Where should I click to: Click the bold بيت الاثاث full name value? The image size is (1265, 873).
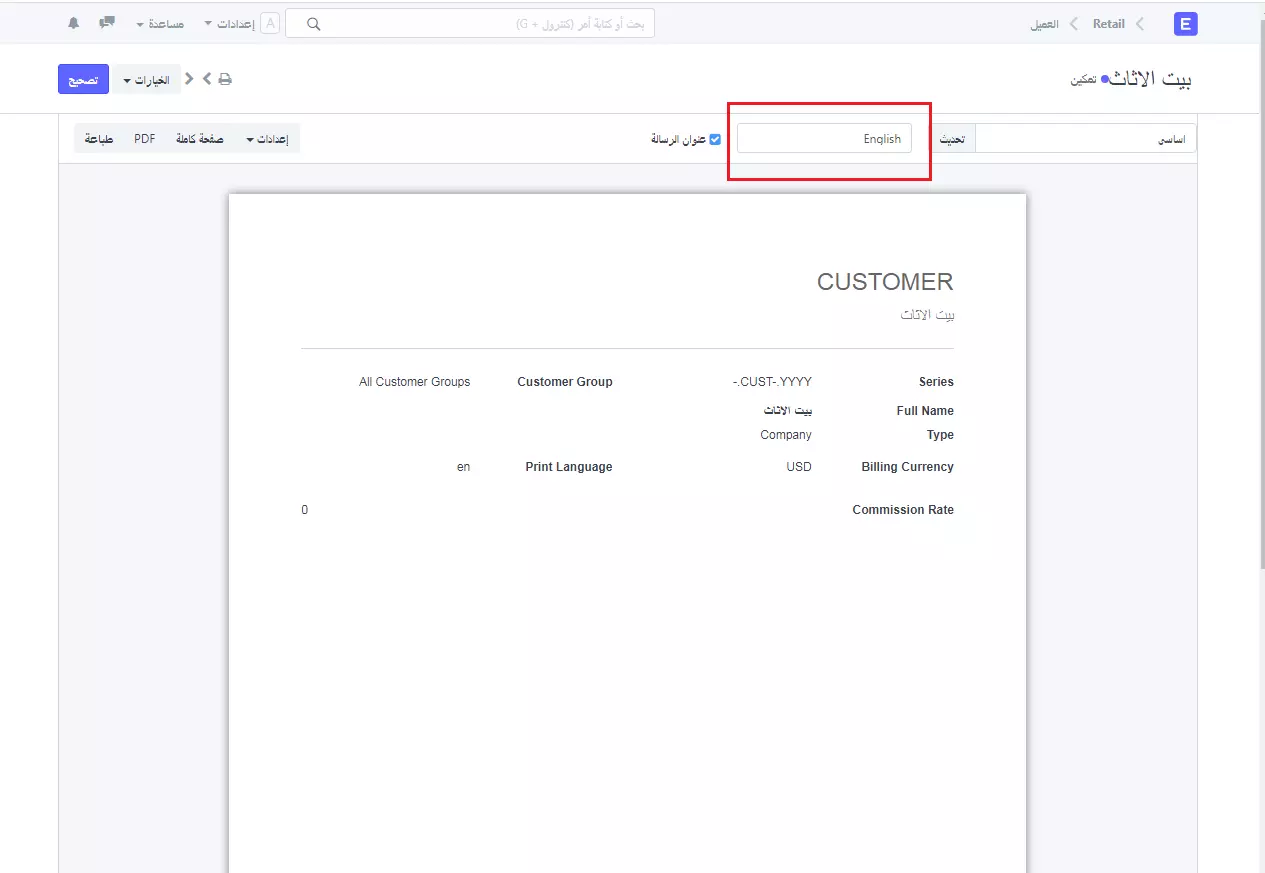click(x=788, y=411)
